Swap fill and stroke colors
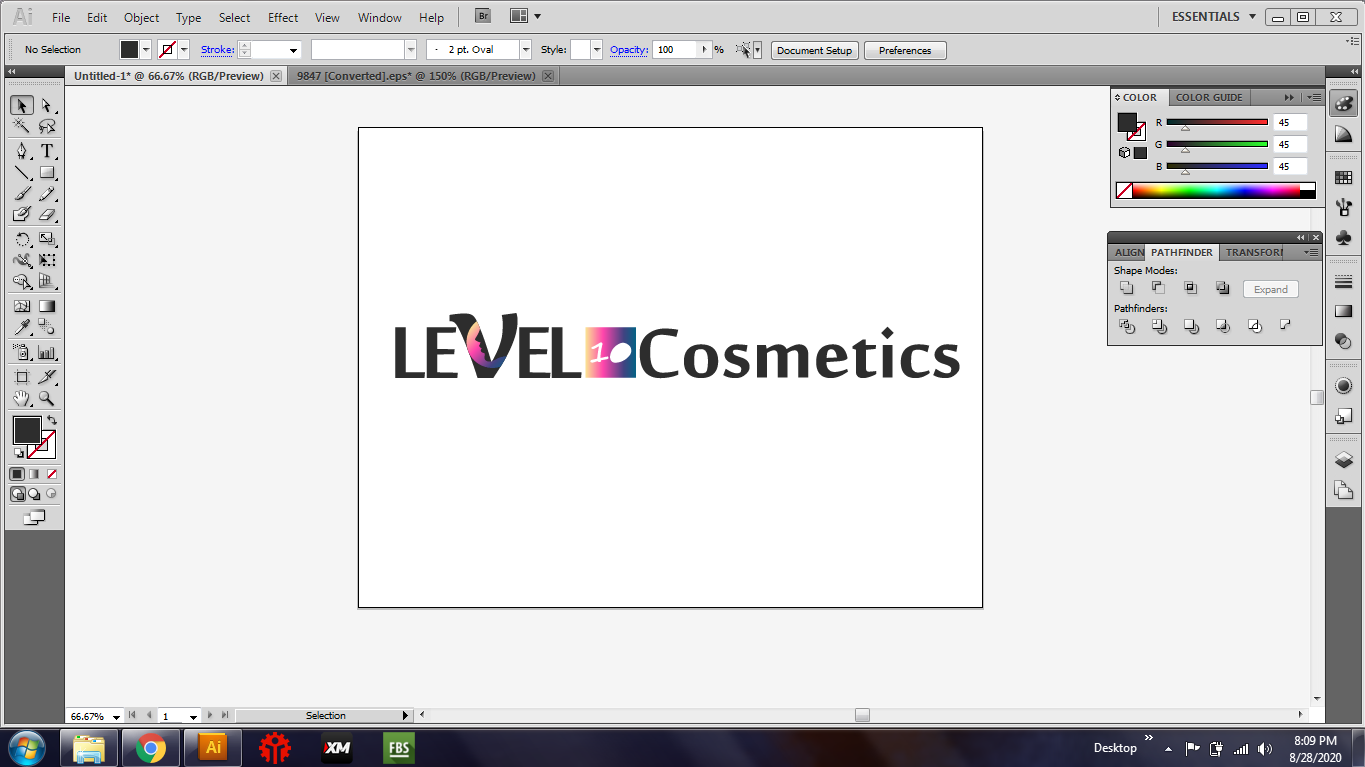This screenshot has height=767, width=1365. click(x=53, y=421)
